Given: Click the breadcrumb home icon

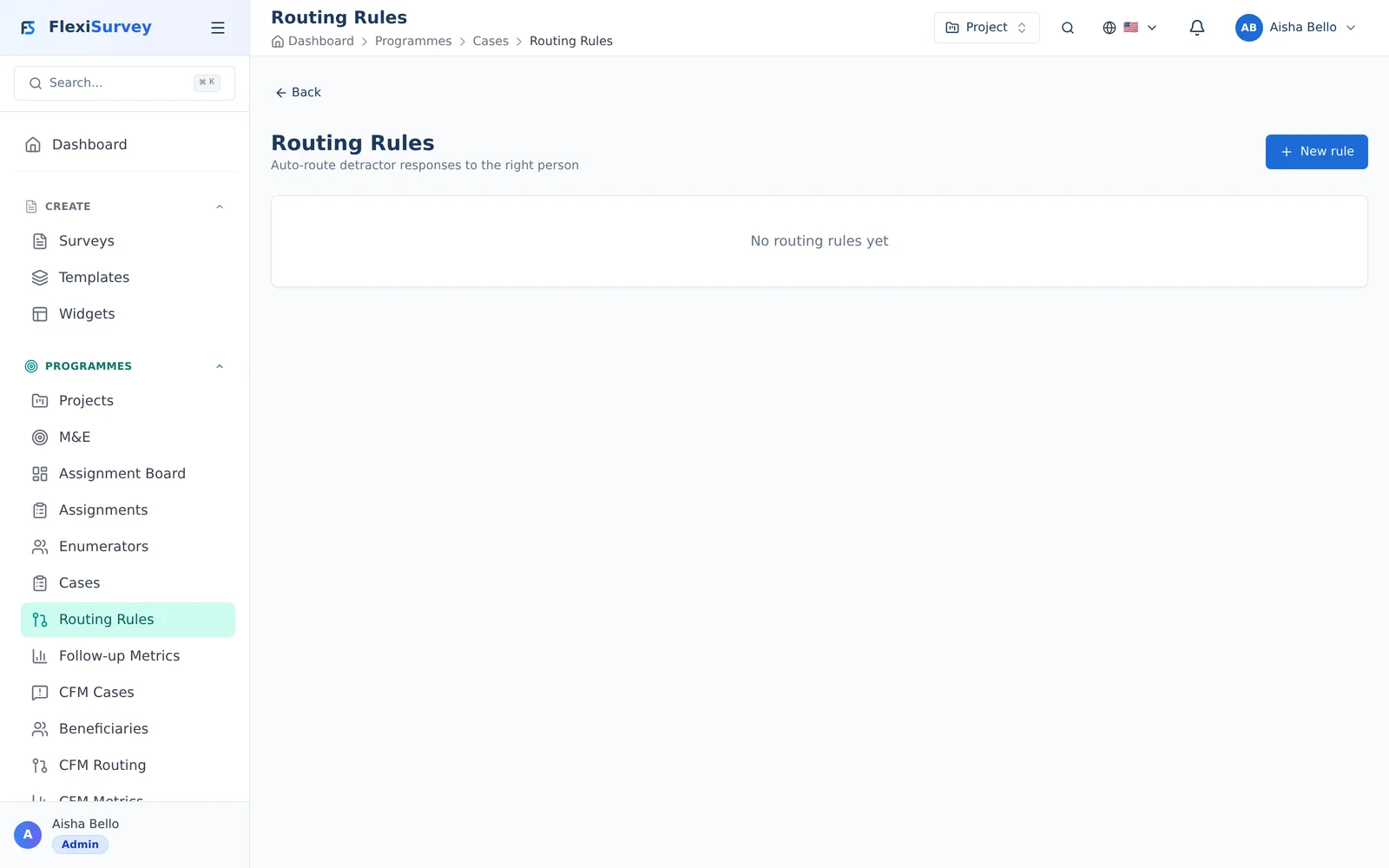Looking at the screenshot, I should [x=278, y=42].
